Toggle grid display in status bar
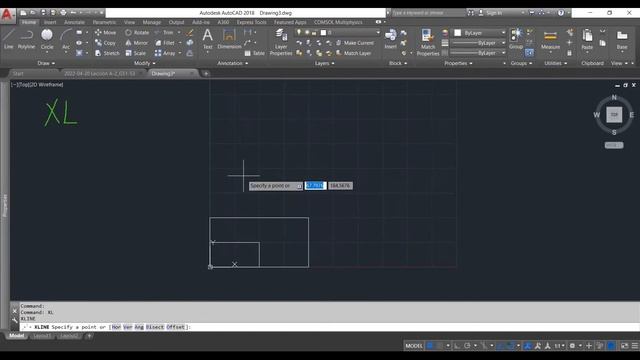The image size is (640, 360). click(x=430, y=346)
